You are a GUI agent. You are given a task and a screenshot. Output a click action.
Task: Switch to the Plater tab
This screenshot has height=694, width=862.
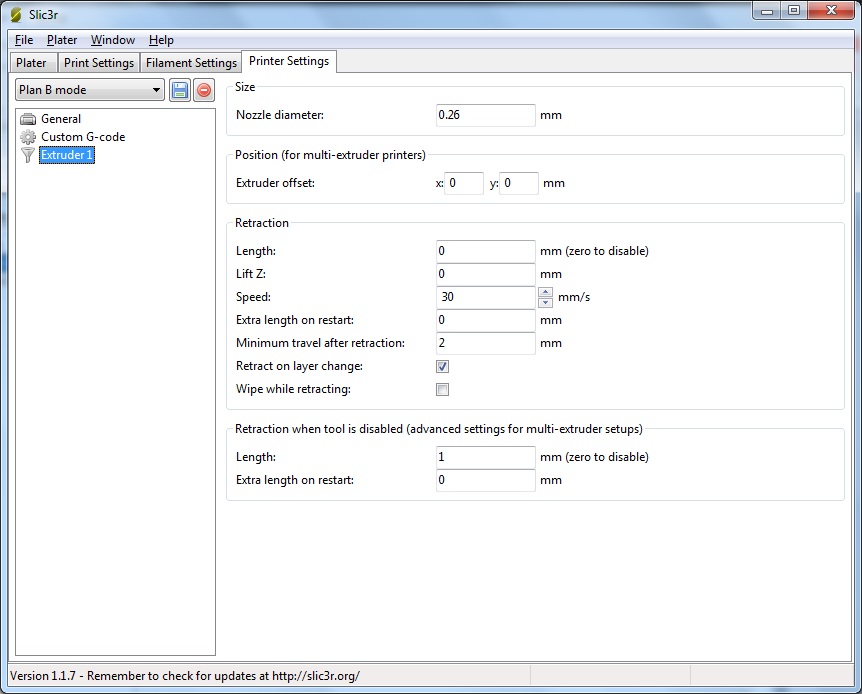tap(33, 63)
